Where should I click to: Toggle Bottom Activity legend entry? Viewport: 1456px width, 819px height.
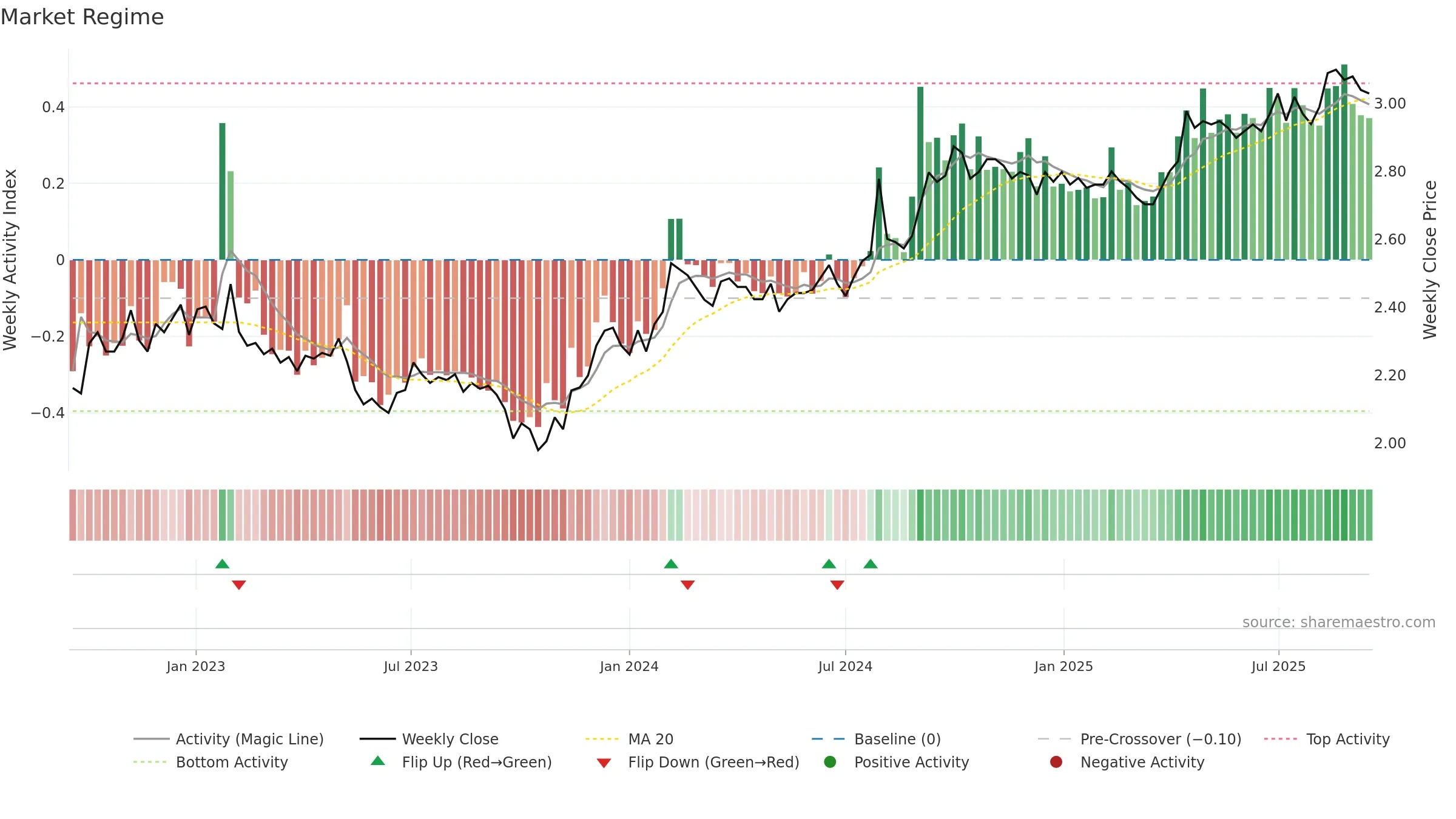coord(211,762)
